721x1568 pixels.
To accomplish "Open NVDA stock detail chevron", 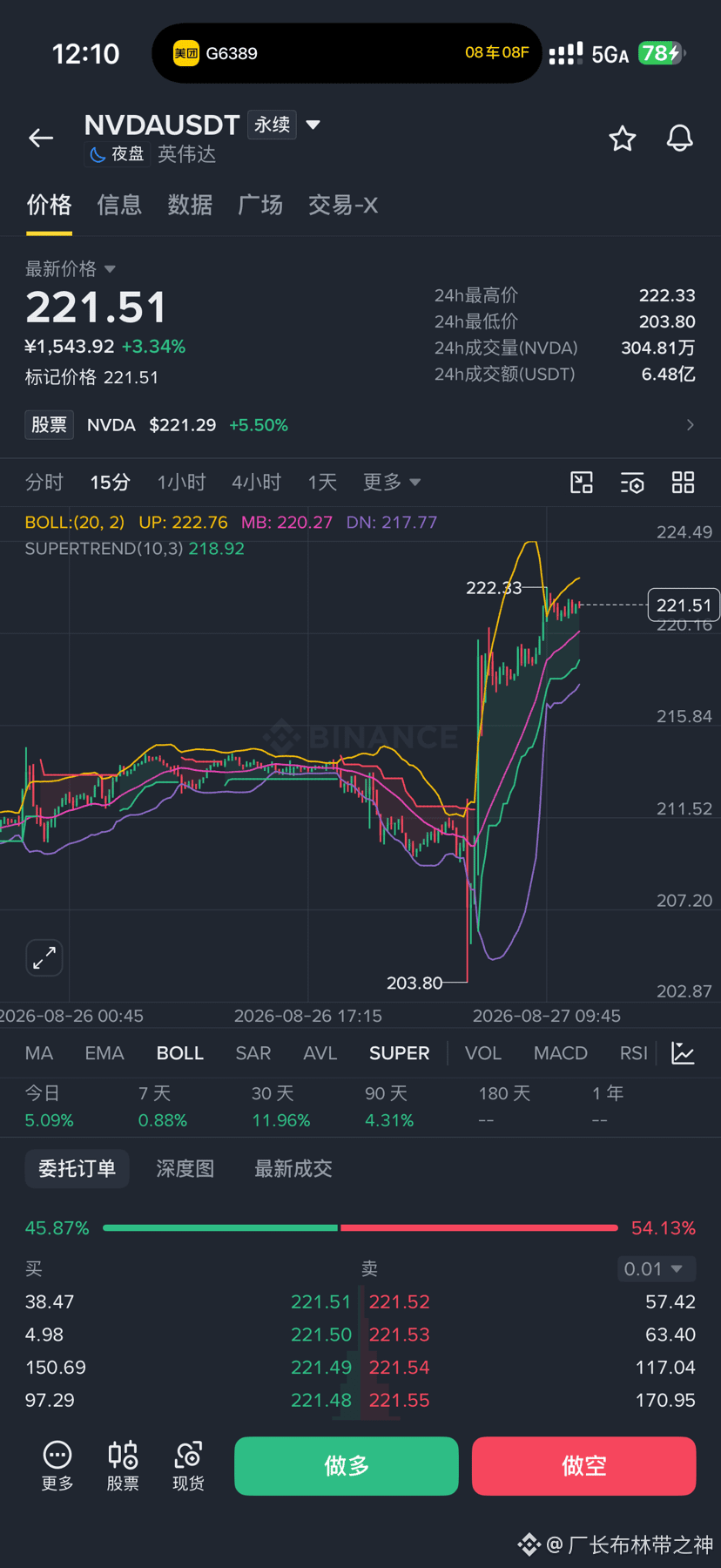I will (x=690, y=425).
